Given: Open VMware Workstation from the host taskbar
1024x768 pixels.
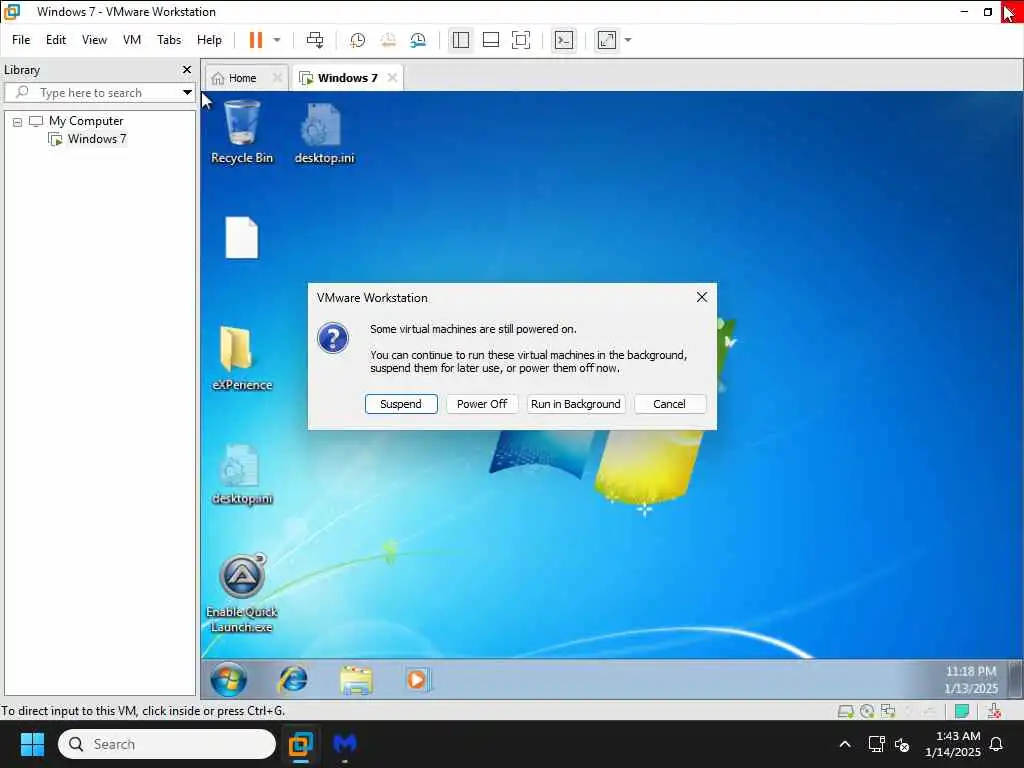Looking at the screenshot, I should (x=300, y=744).
